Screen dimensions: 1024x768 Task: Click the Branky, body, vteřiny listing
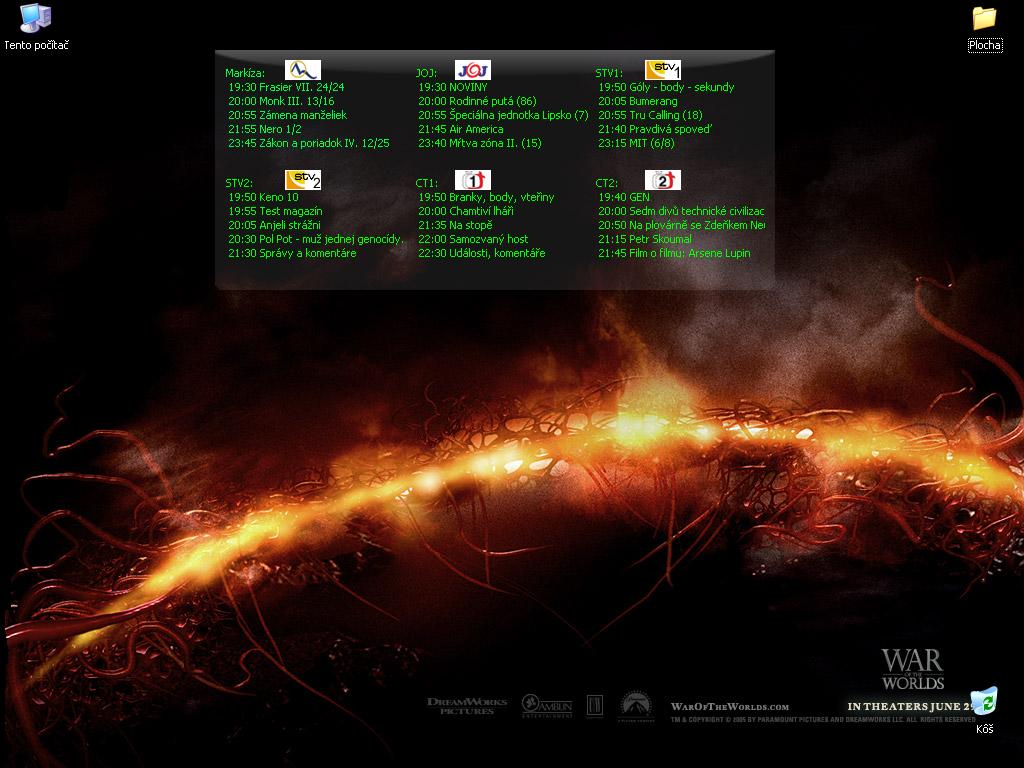486,197
